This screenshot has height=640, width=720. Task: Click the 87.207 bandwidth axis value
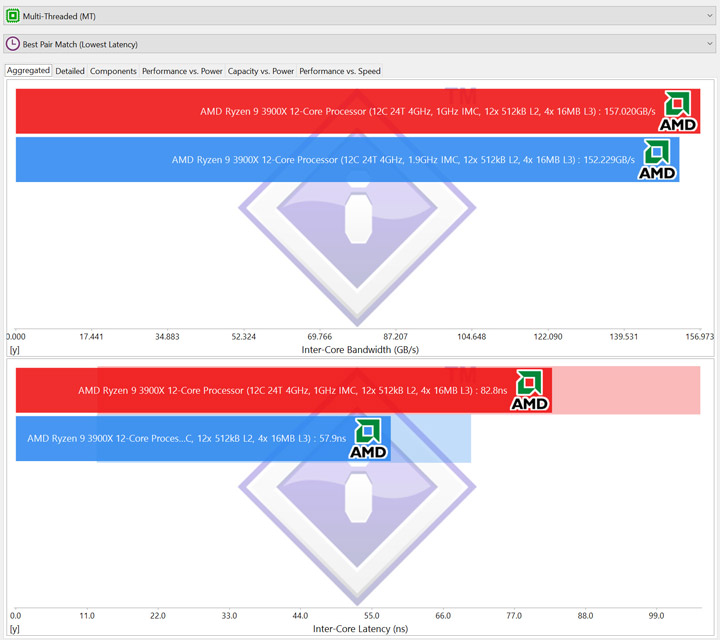point(395,337)
